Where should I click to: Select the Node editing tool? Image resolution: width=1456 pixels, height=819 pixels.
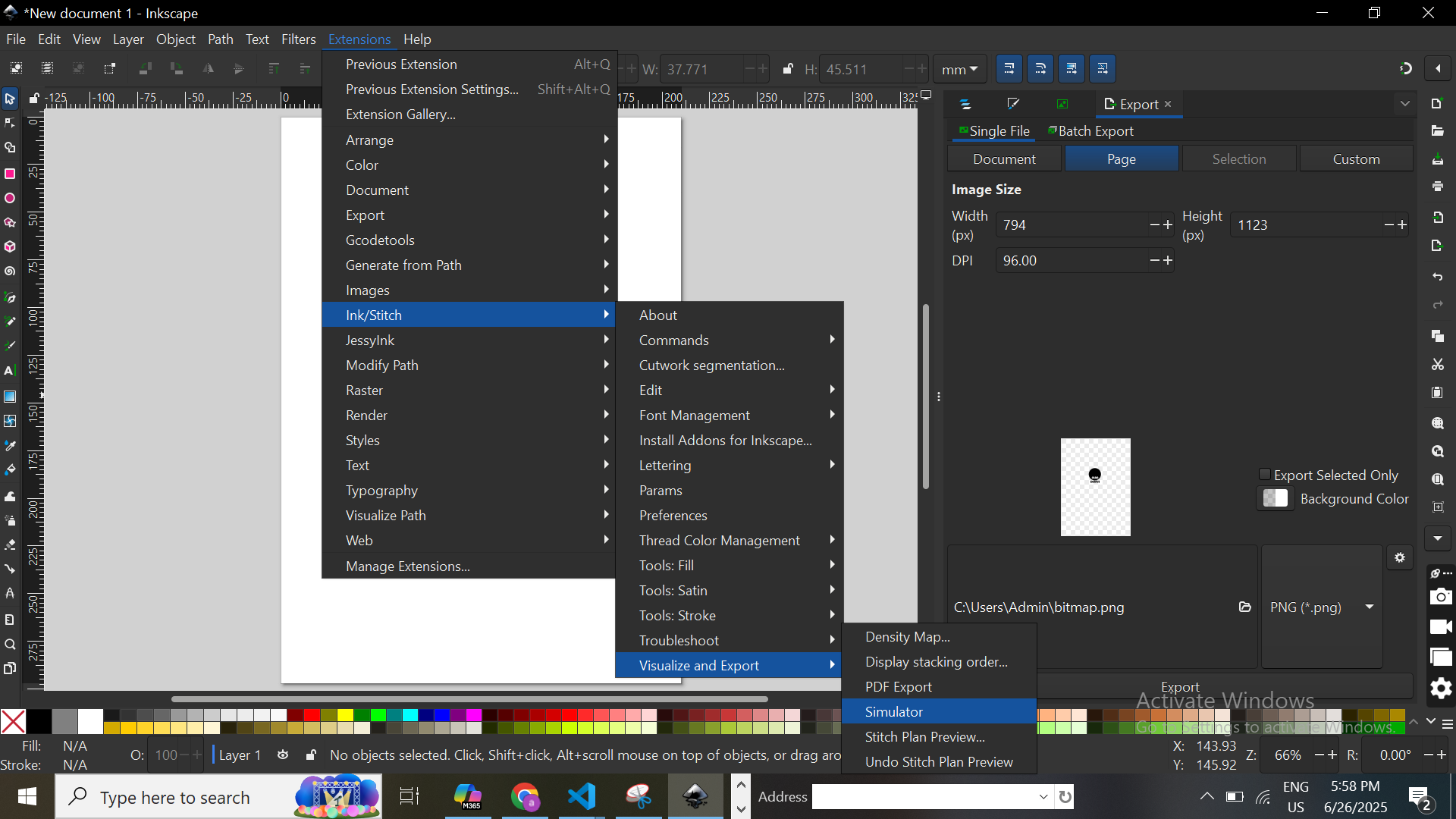(10, 124)
